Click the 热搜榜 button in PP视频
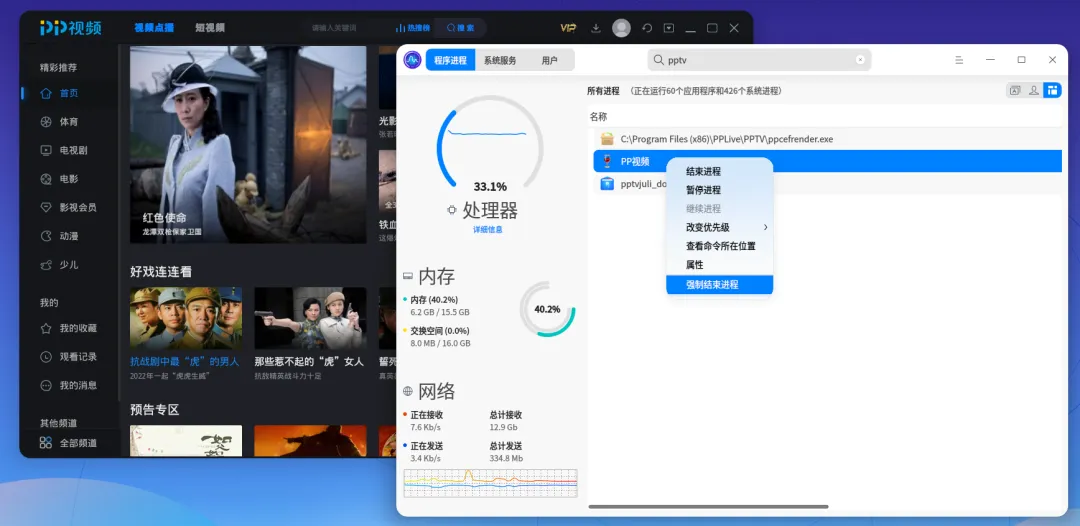1080x526 pixels. (413, 28)
